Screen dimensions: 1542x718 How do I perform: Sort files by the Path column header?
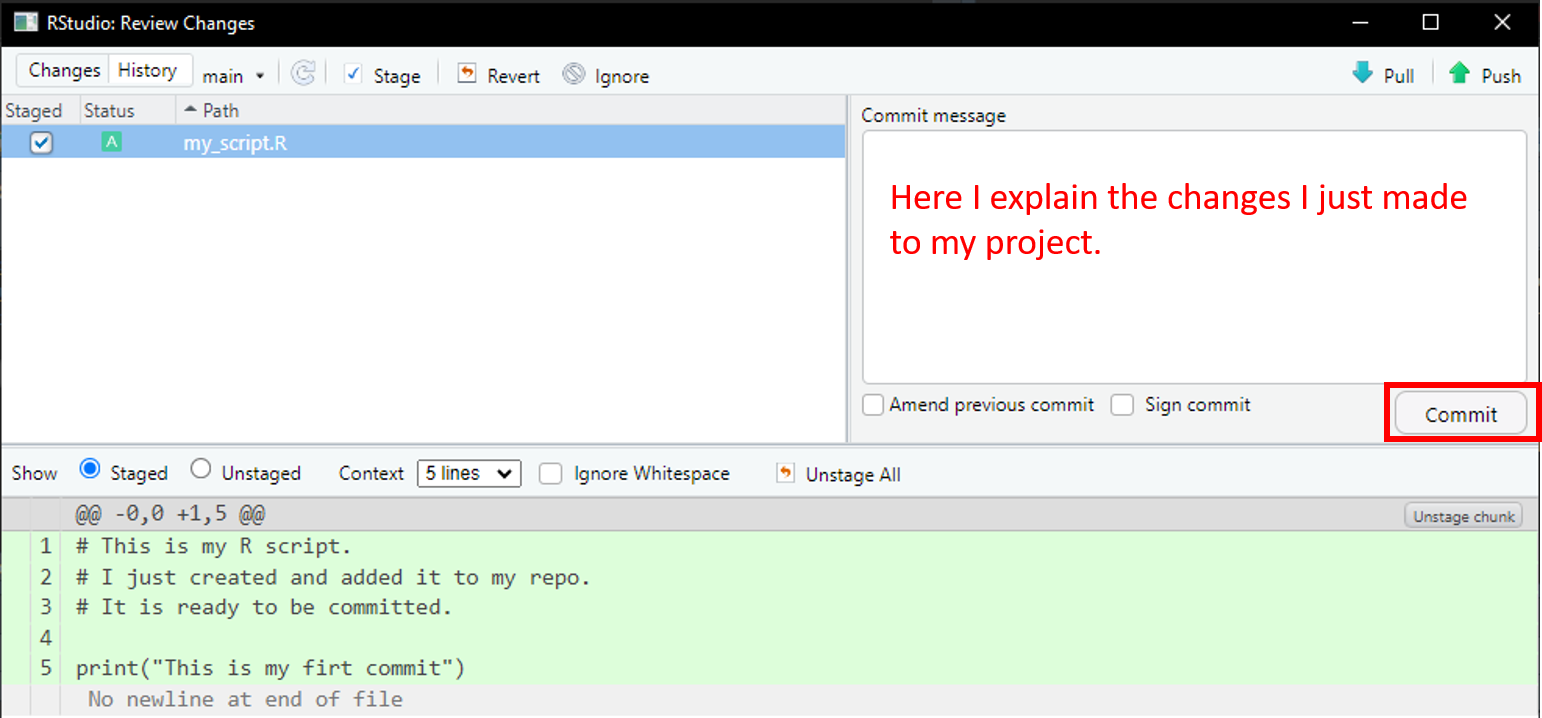click(220, 110)
